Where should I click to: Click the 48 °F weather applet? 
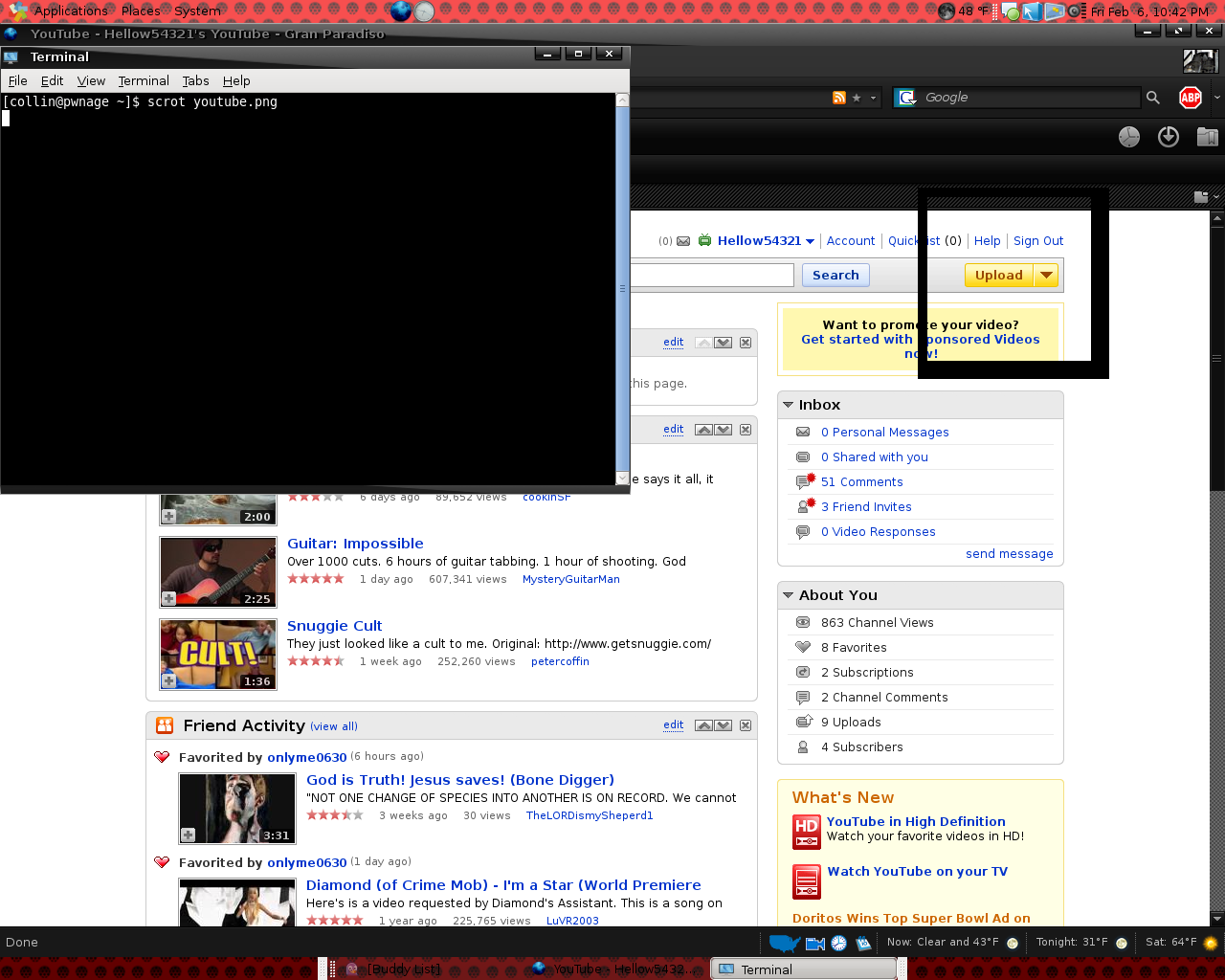click(965, 11)
